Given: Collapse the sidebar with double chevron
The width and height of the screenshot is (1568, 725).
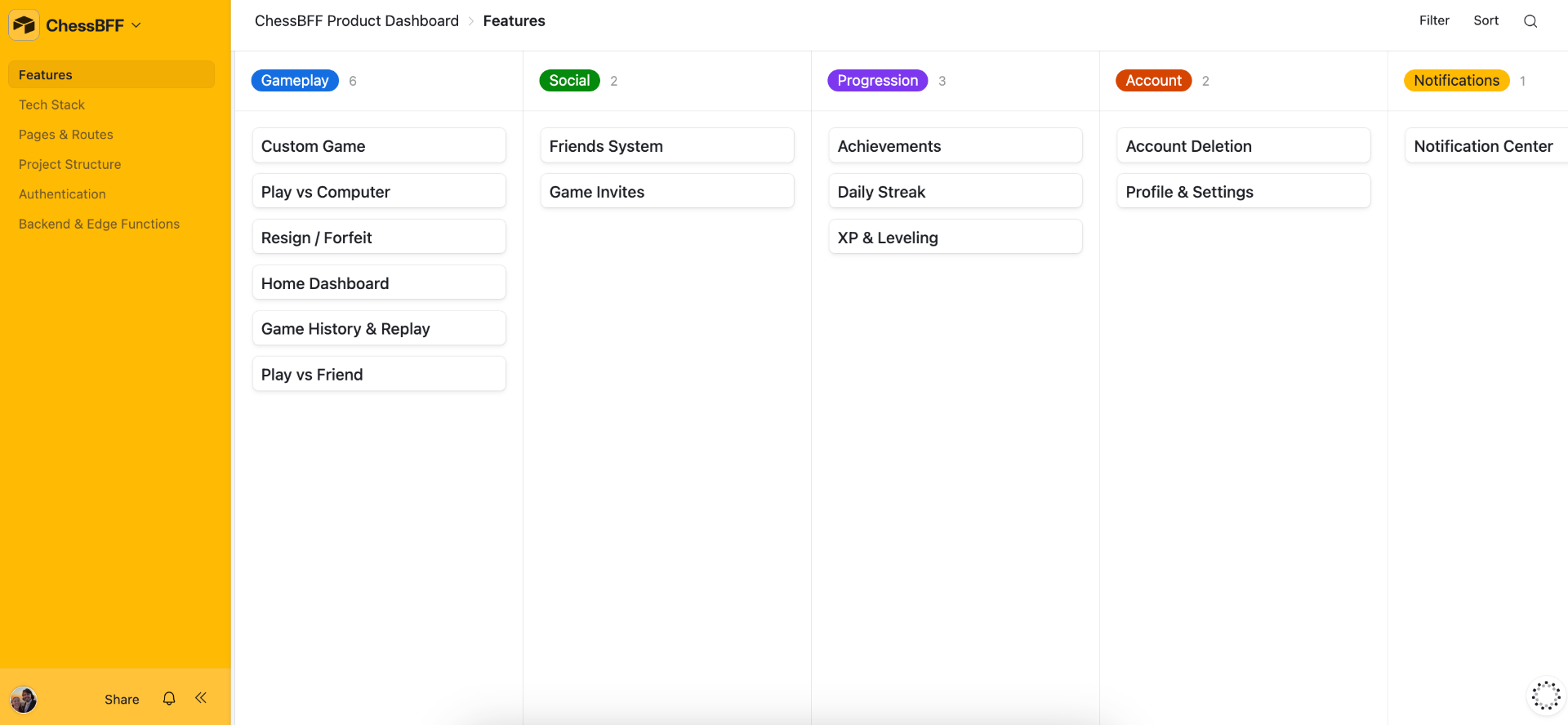Looking at the screenshot, I should [201, 698].
